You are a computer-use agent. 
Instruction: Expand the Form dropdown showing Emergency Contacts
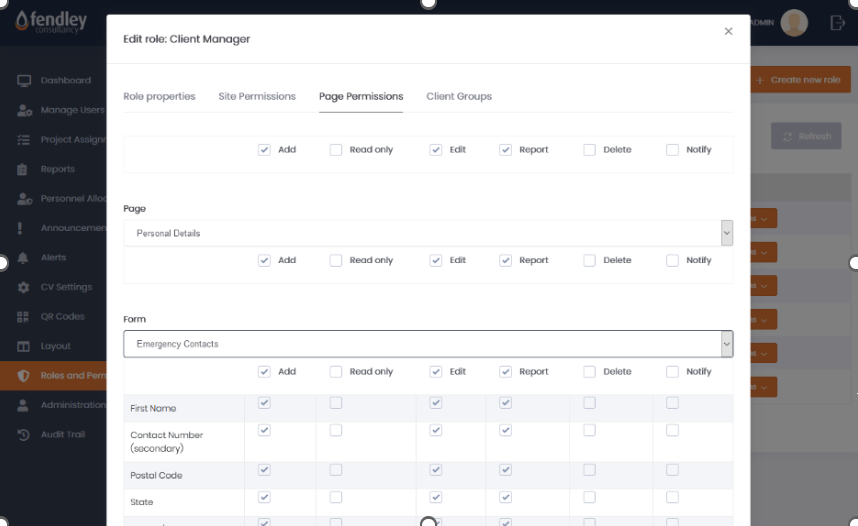coord(427,344)
